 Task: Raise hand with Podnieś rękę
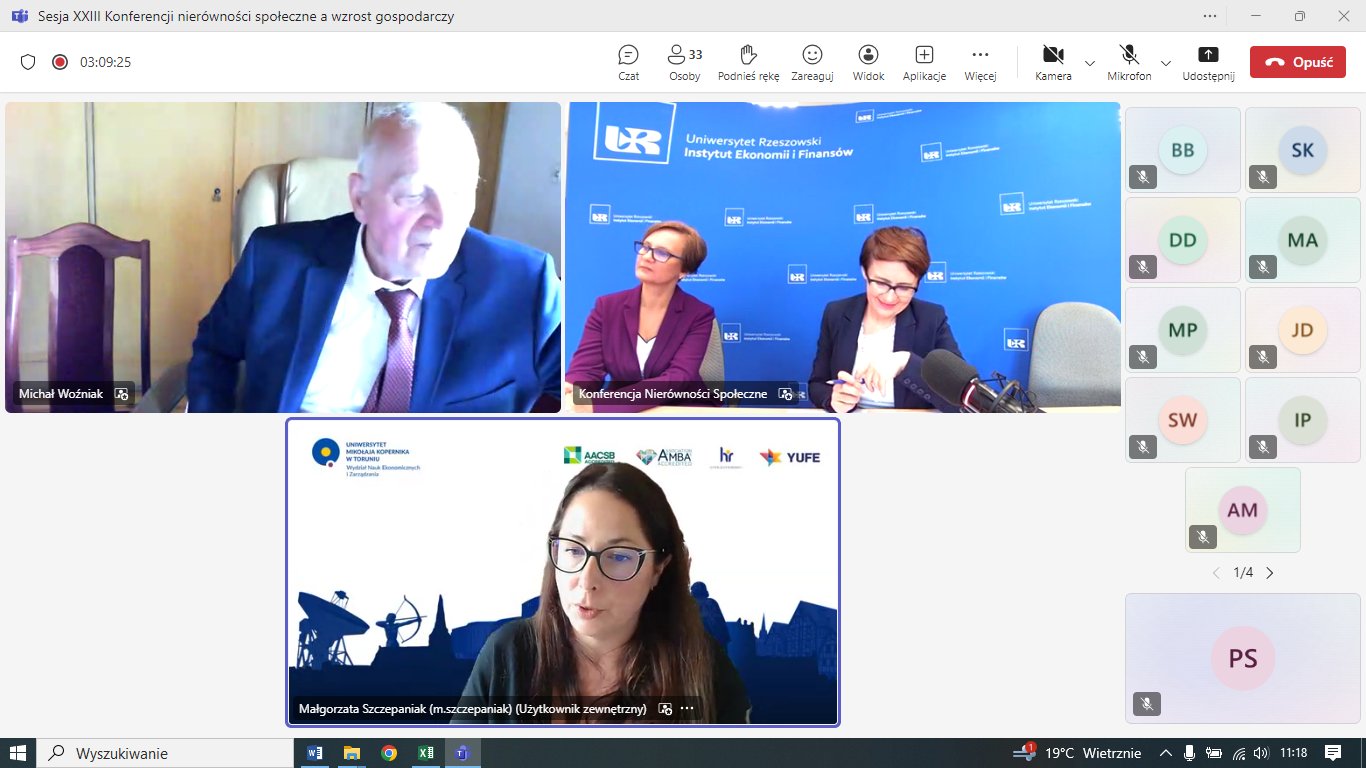point(747,62)
